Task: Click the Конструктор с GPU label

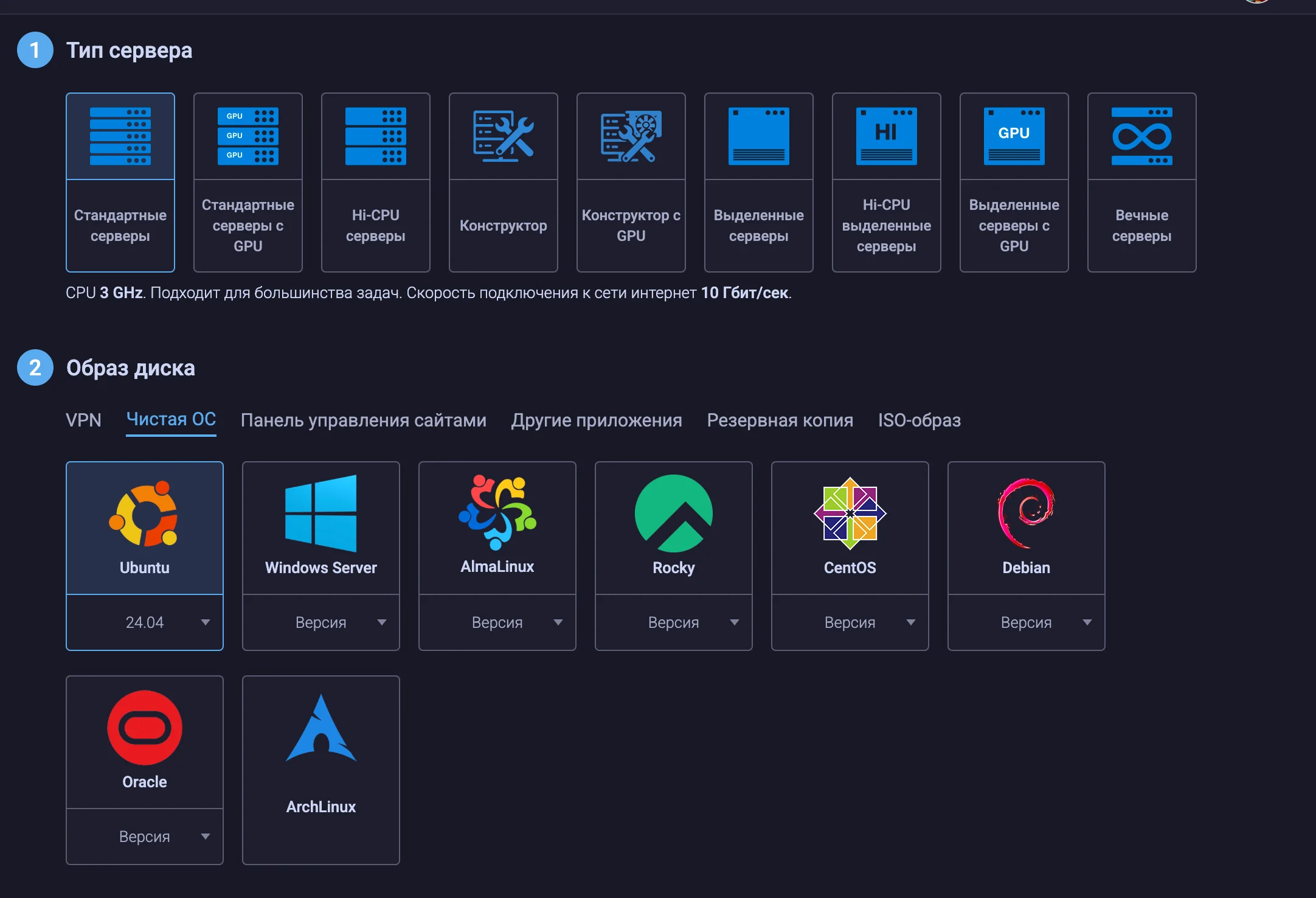Action: [x=631, y=226]
